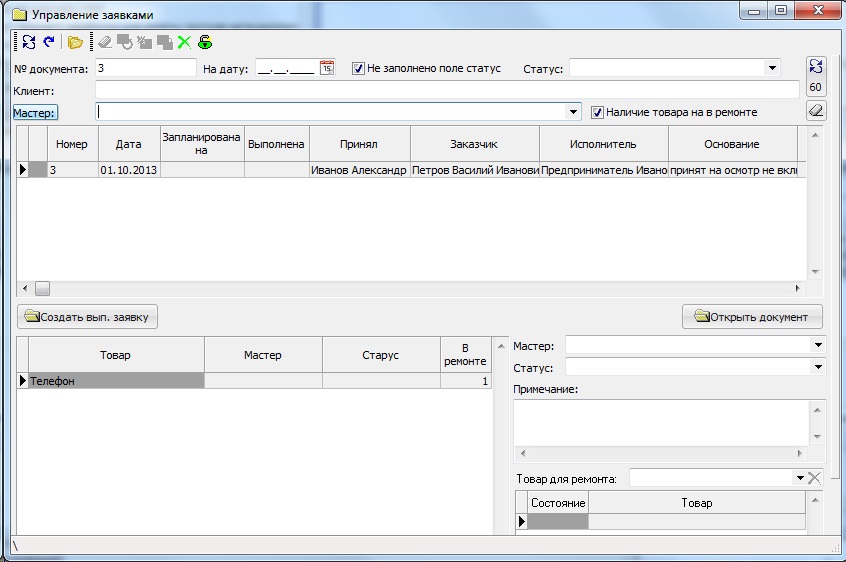Viewport: 846px width, 562px height.
Task: Open the 'Товар для ремонта' dropdown
Action: click(800, 478)
